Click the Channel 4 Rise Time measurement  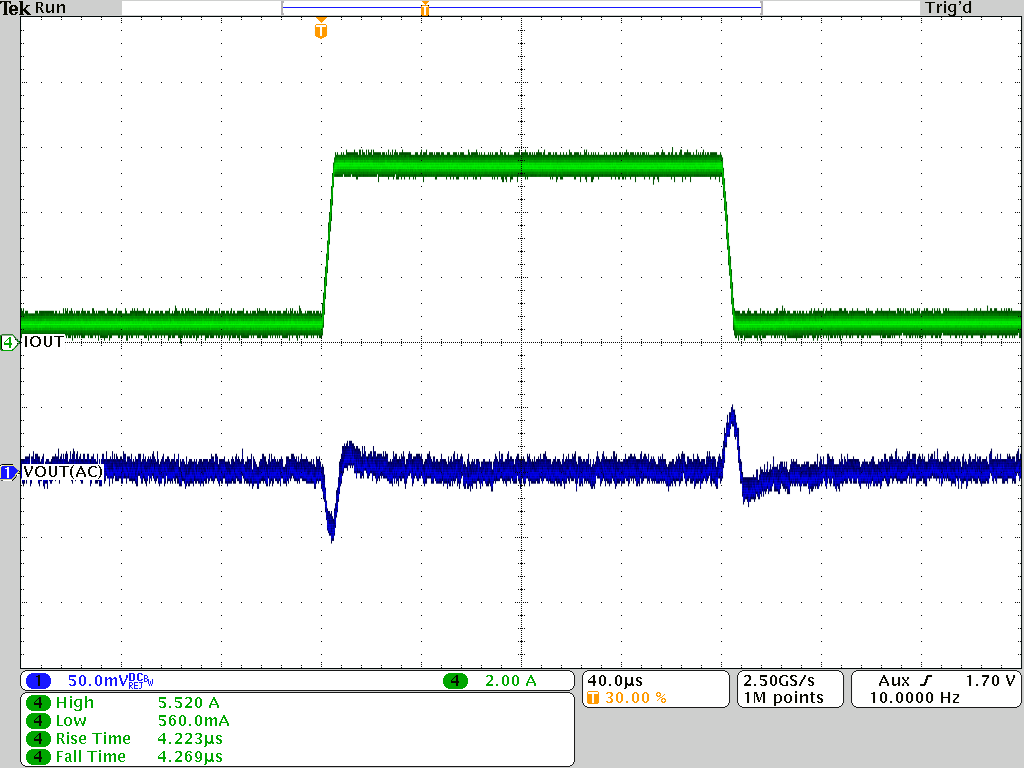click(x=95, y=739)
